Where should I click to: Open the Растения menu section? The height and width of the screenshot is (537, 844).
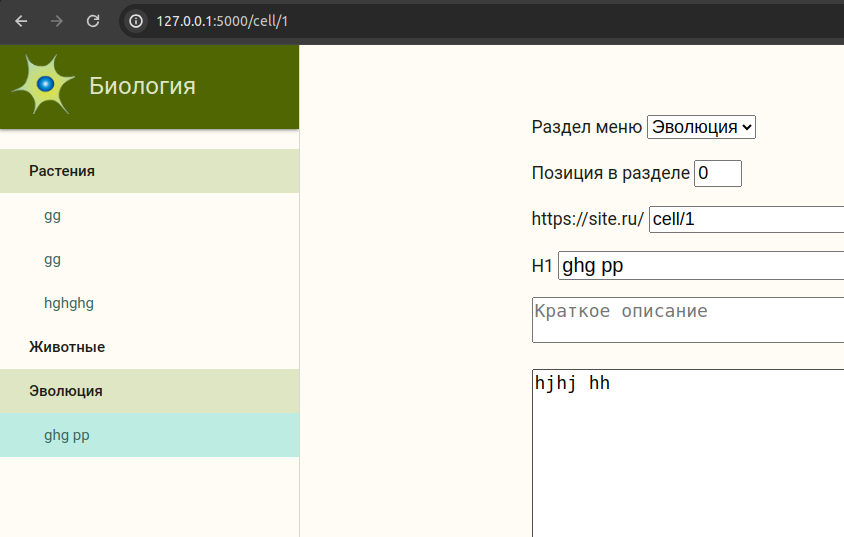(62, 171)
